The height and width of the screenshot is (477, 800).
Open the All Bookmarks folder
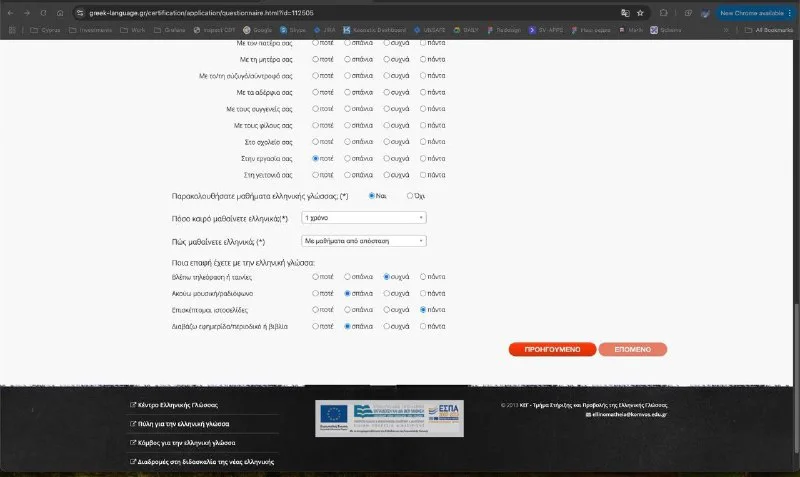(772, 30)
